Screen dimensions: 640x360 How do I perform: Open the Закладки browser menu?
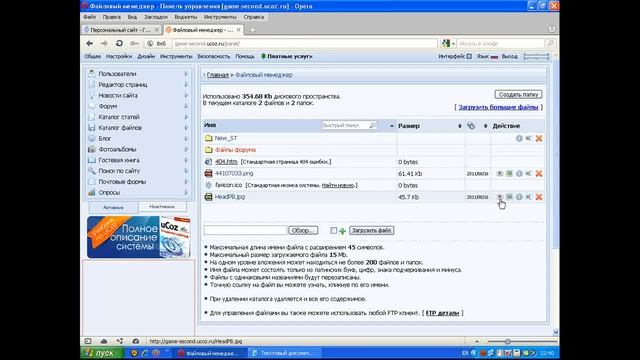156,17
